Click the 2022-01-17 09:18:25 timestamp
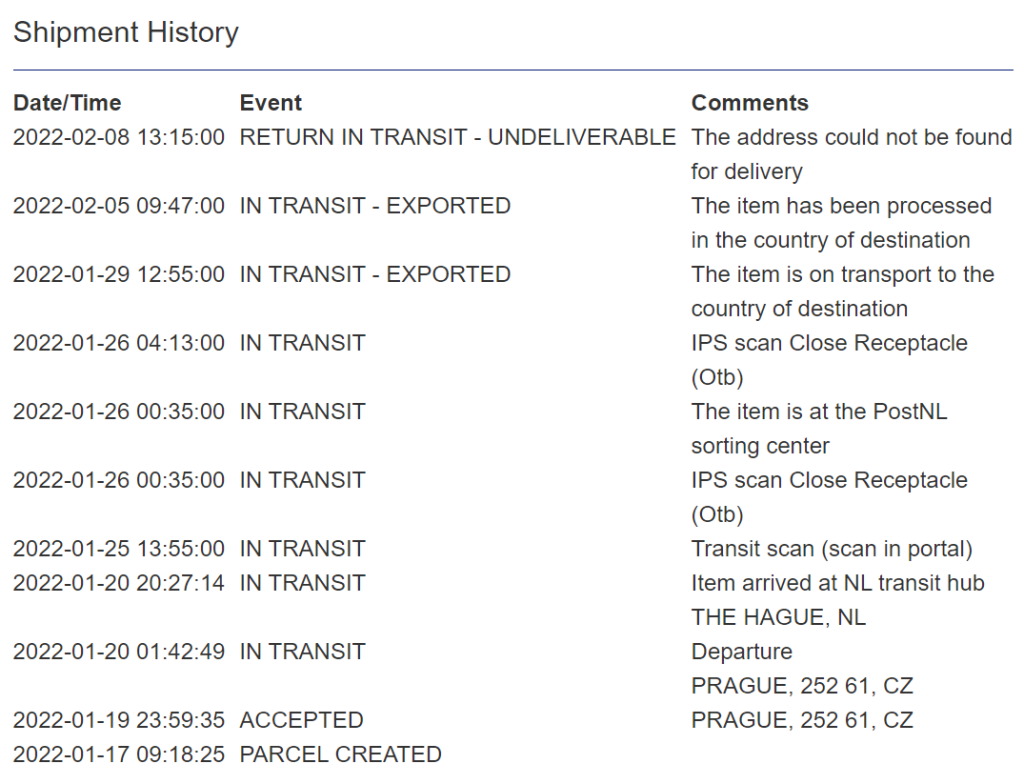Screen dimensions: 1024x784 [119, 754]
